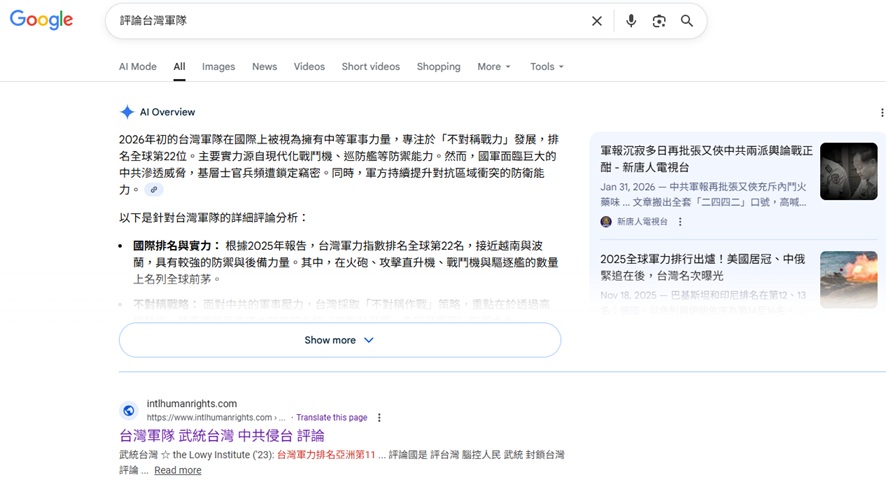Viewport: 886px width, 482px height.
Task: Switch to the News tab
Action: pos(264,67)
